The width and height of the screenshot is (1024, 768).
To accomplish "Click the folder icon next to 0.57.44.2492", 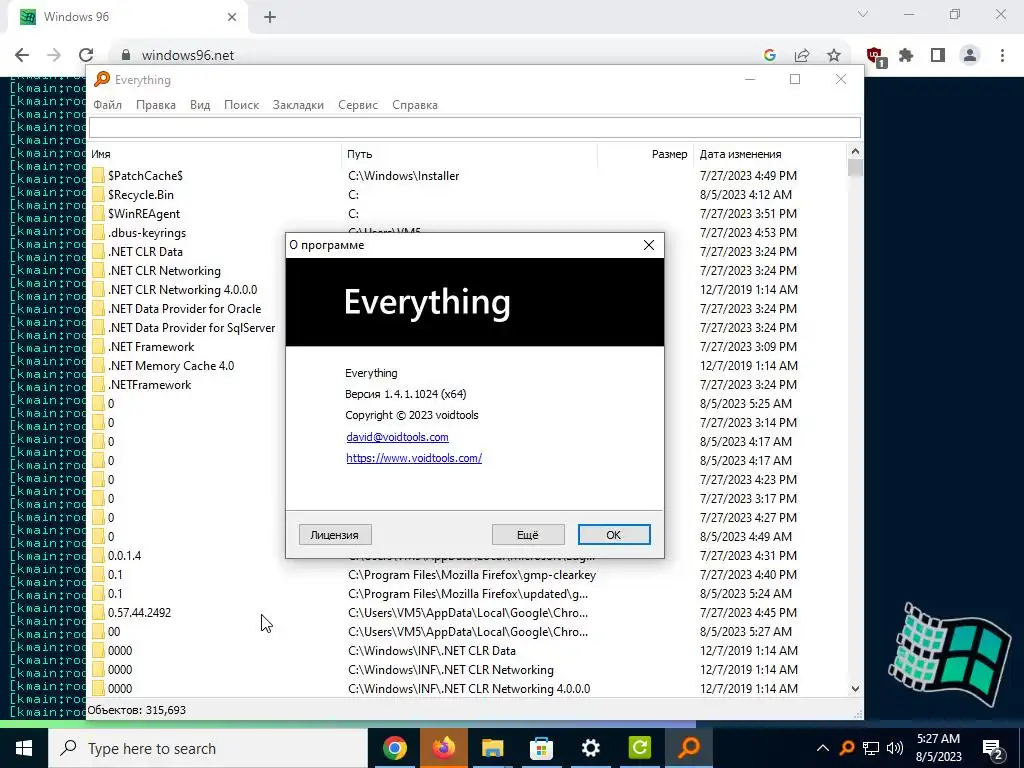I will [98, 613].
